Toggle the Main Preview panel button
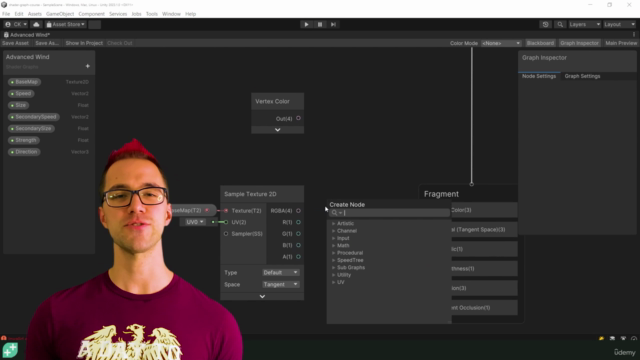 (x=621, y=43)
